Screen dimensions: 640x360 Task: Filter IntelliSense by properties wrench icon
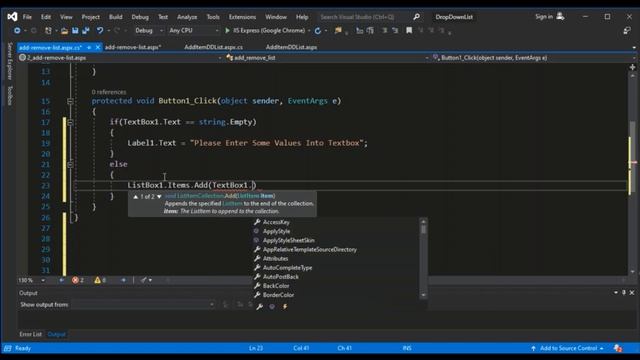click(x=260, y=307)
